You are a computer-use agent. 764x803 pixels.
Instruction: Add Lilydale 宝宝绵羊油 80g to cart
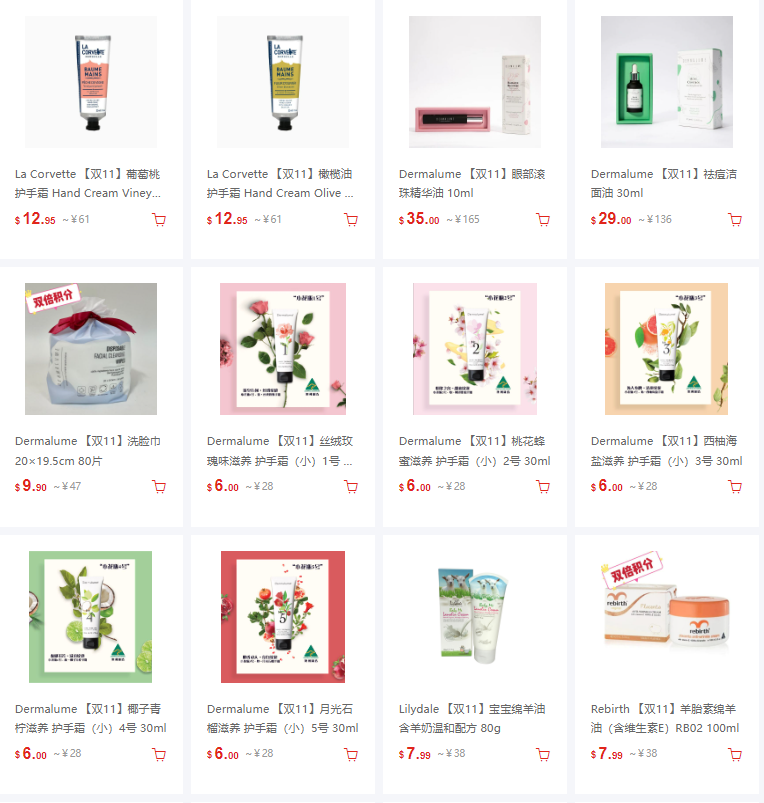[x=543, y=754]
